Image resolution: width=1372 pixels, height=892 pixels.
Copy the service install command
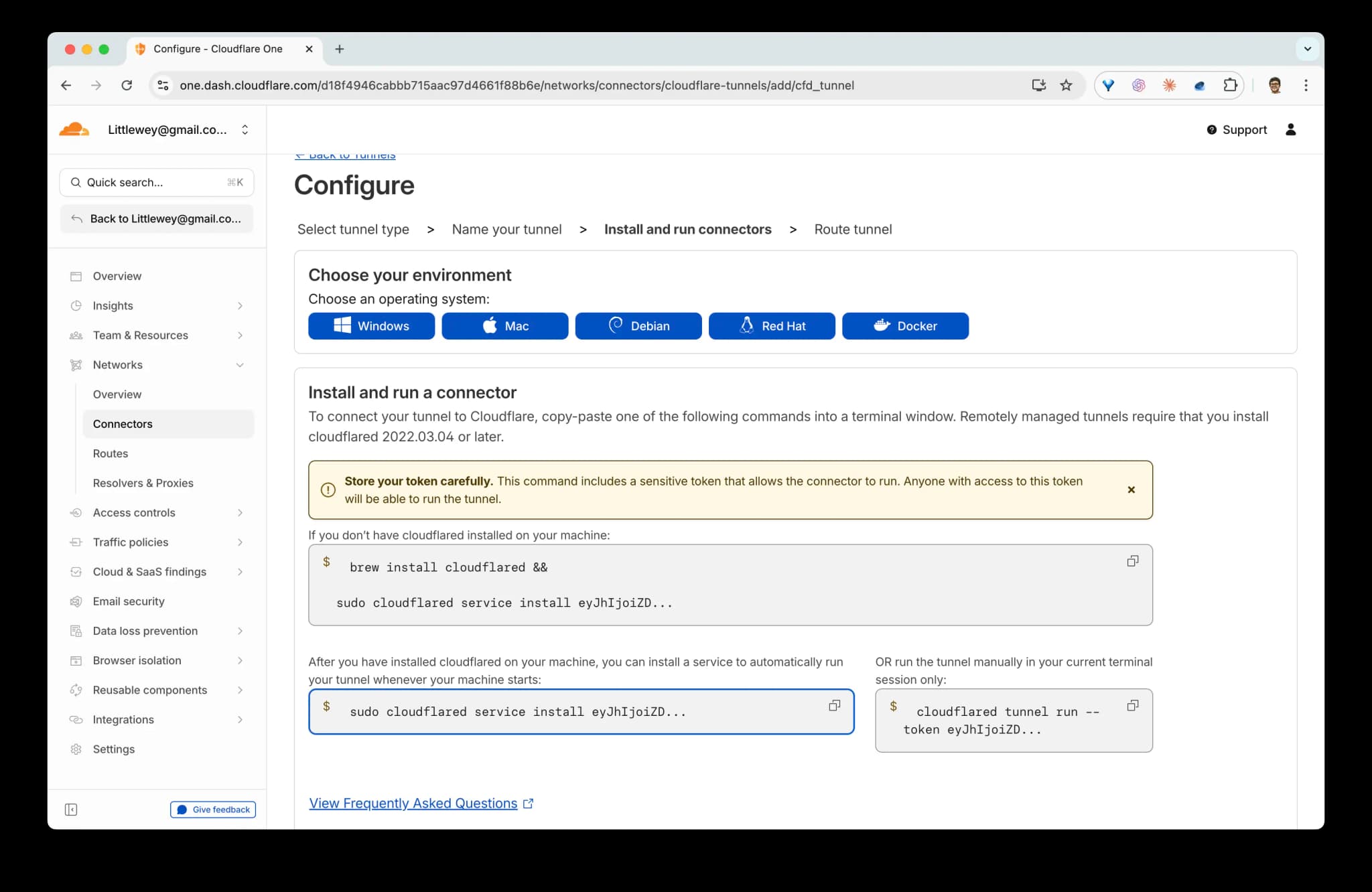point(834,706)
